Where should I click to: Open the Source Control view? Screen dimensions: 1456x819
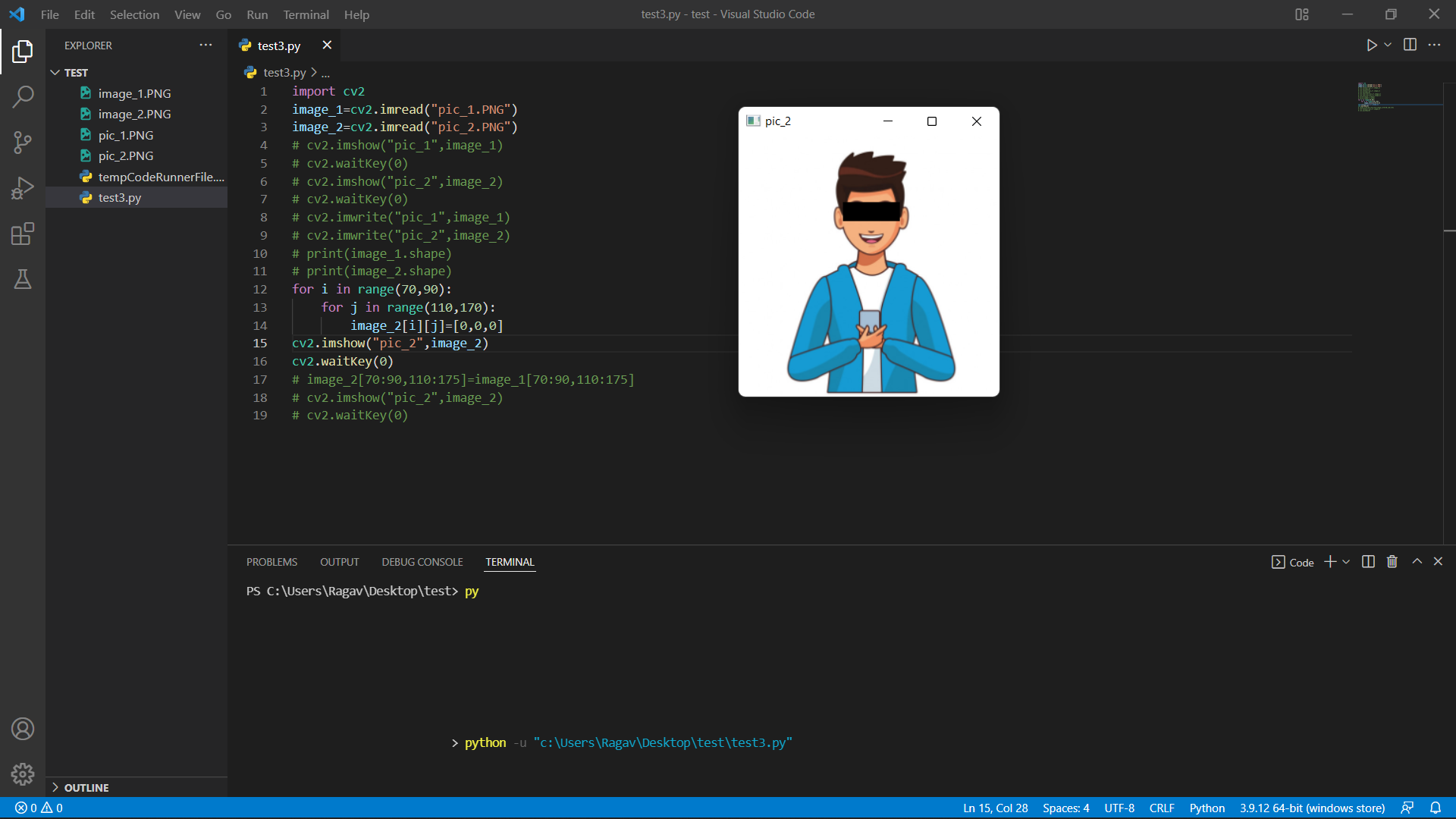tap(23, 143)
